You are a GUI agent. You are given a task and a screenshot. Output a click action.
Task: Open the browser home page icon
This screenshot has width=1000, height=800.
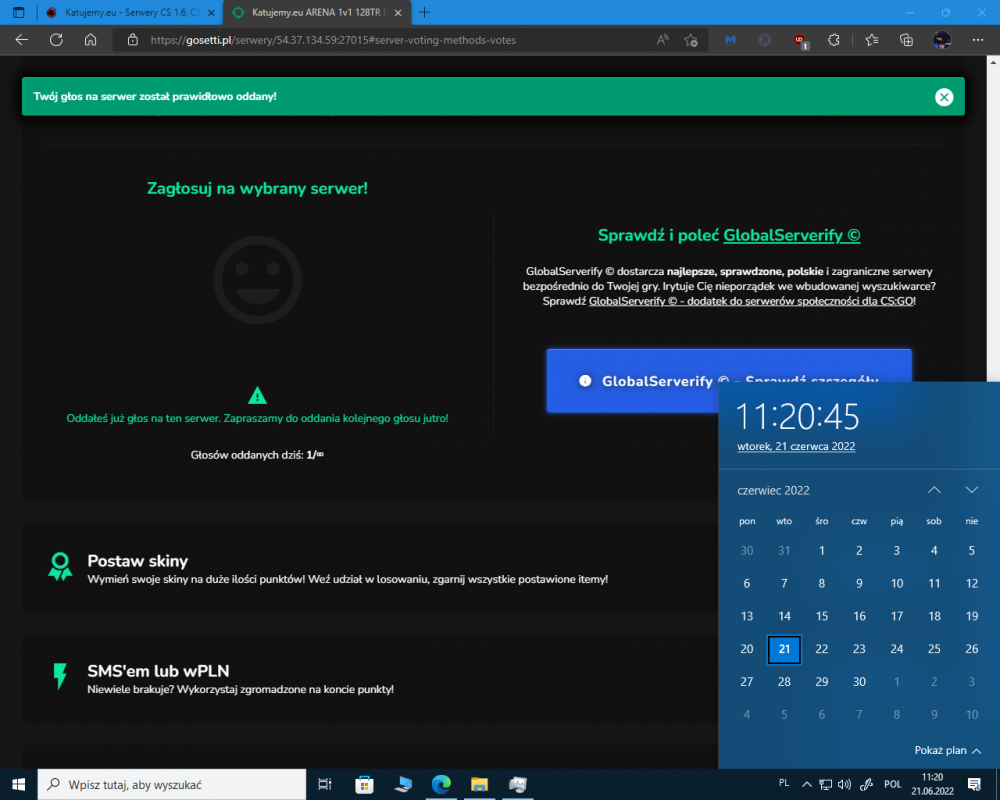click(x=91, y=40)
